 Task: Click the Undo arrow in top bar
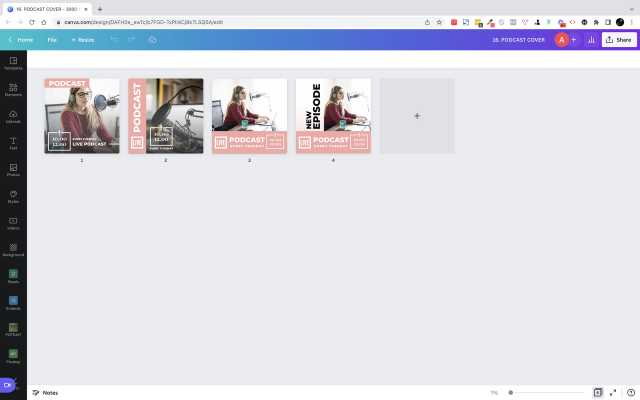[113, 39]
